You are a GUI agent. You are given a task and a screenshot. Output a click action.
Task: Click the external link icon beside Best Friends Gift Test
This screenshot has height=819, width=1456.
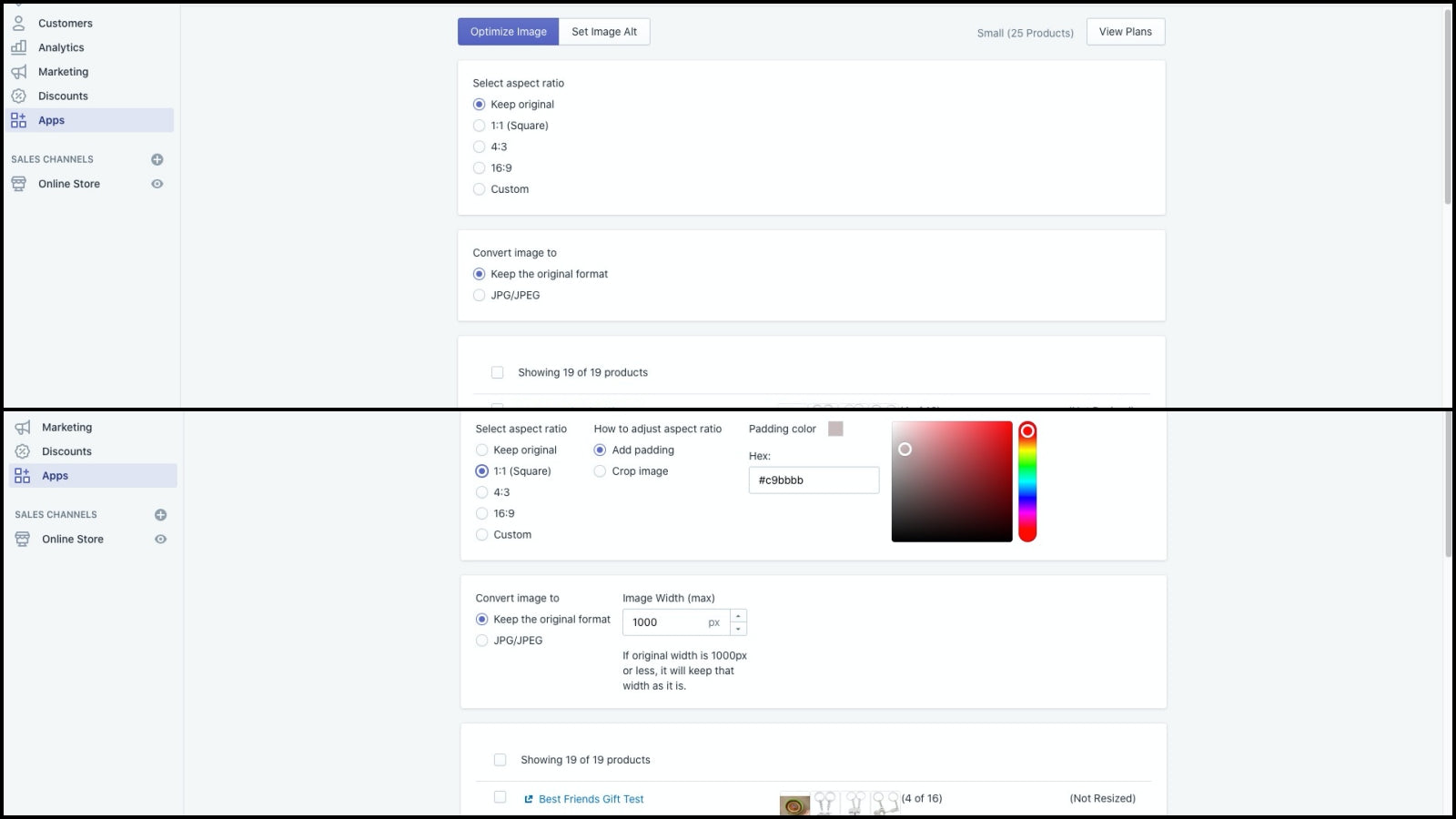coord(528,799)
